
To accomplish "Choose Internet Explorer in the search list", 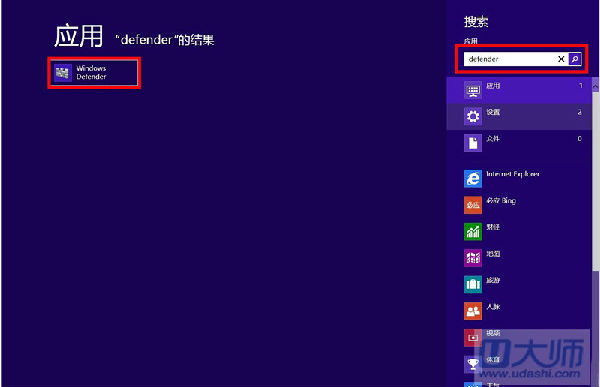I will (513, 178).
